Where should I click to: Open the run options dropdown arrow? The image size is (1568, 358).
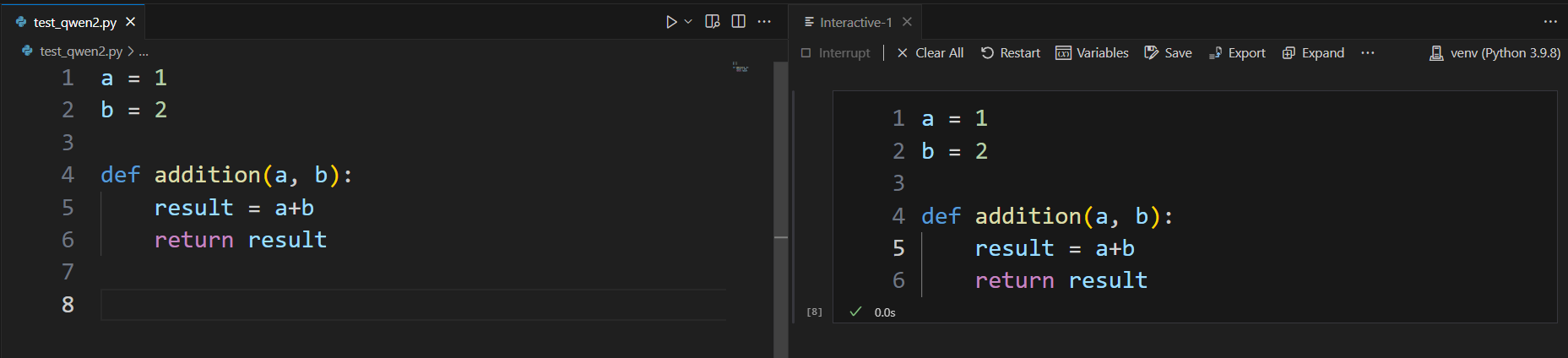click(688, 22)
